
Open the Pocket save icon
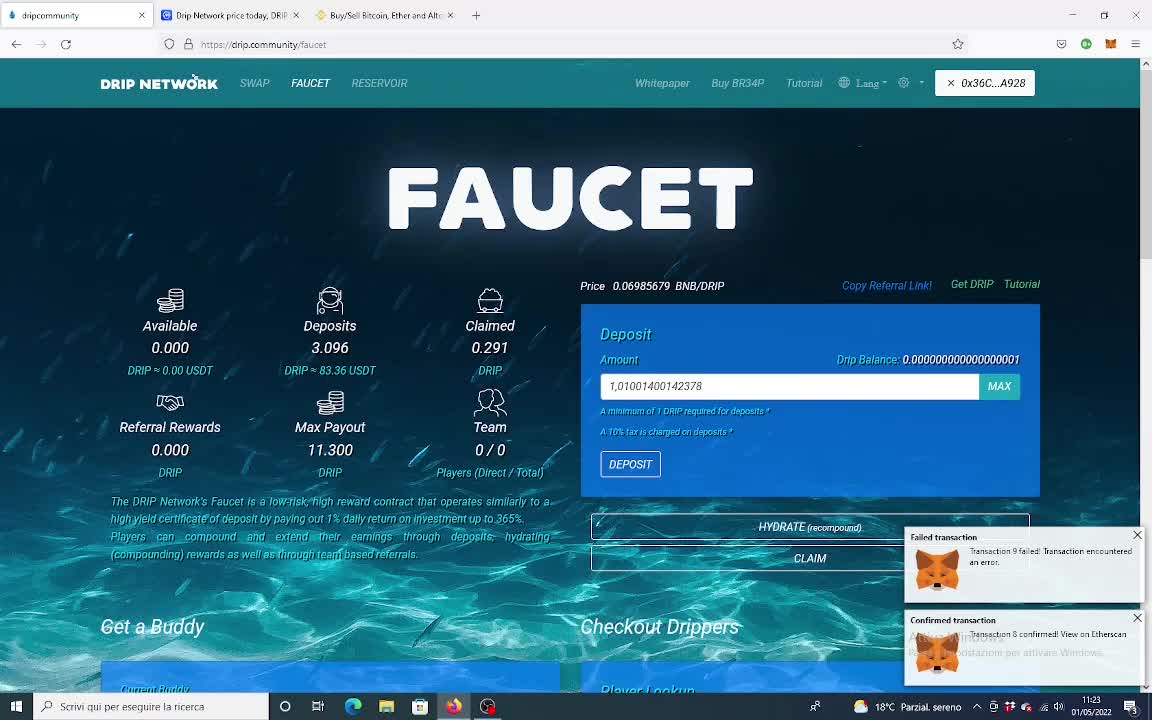(x=1061, y=44)
